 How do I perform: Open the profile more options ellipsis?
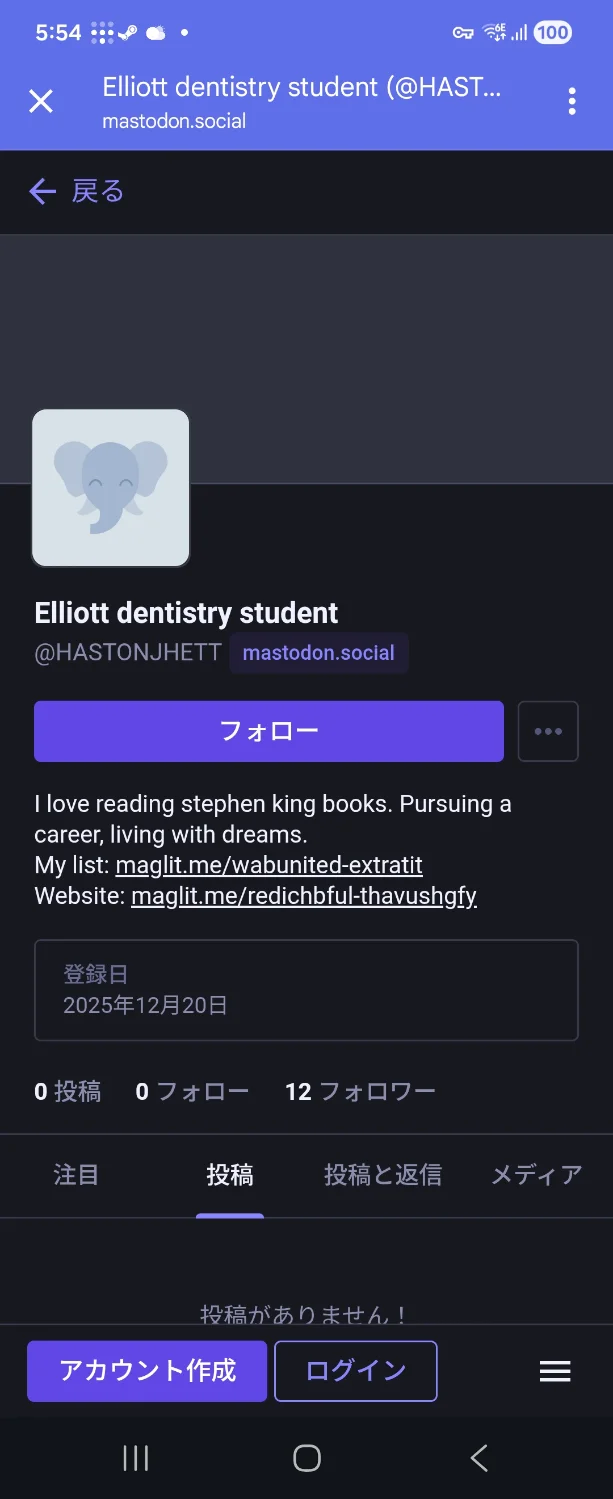[548, 731]
